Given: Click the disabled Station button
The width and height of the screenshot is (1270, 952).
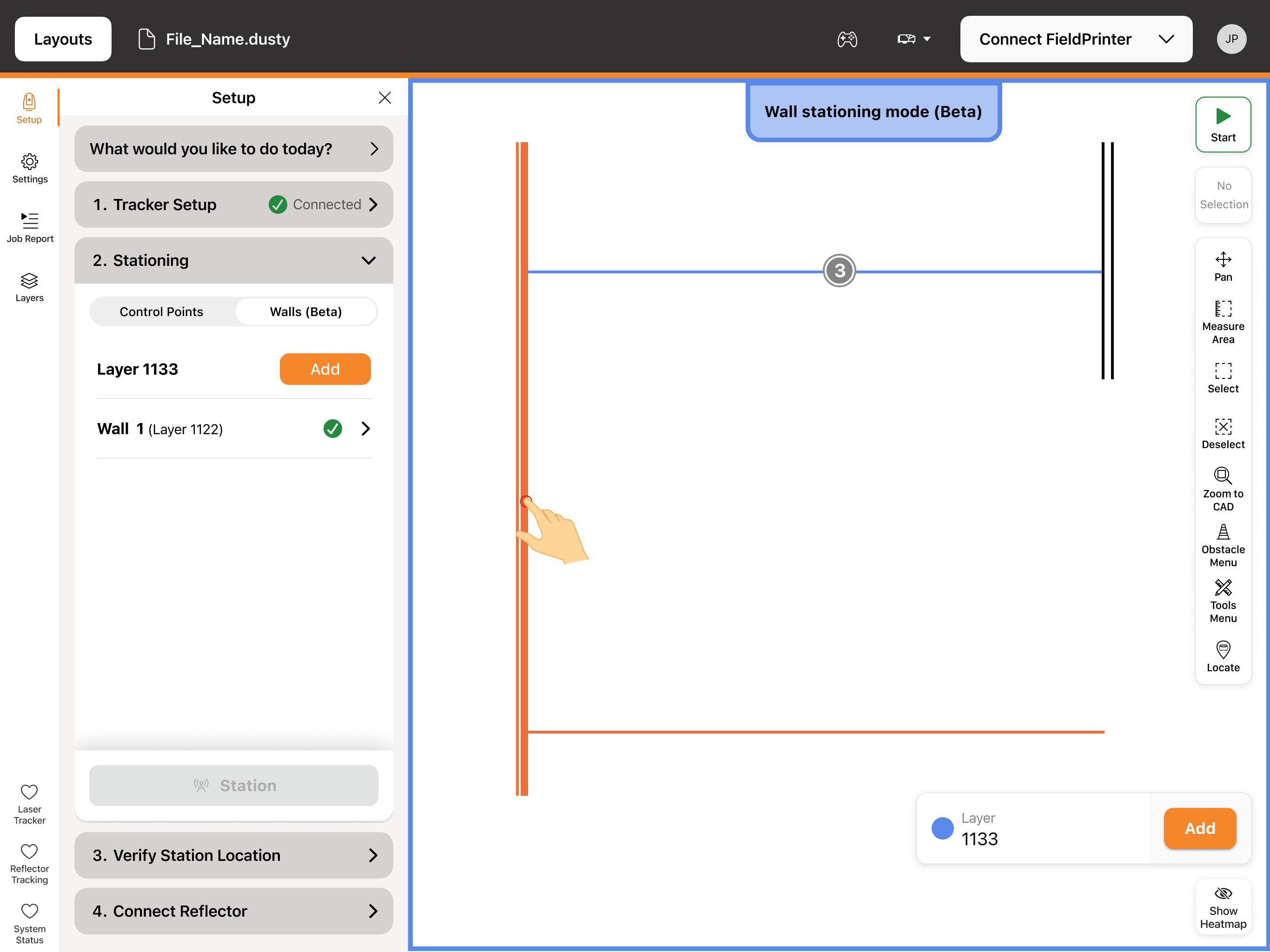Looking at the screenshot, I should [x=234, y=785].
